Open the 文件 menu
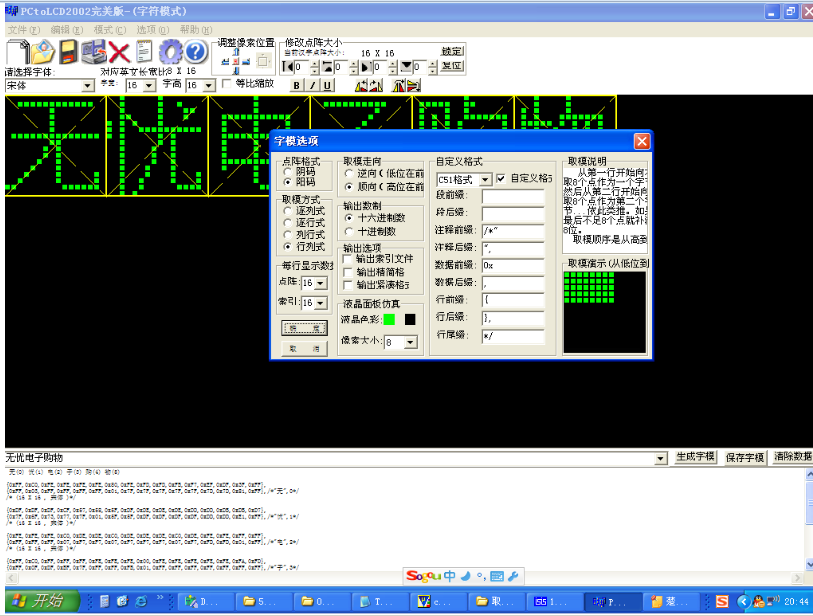813x616 pixels. (x=24, y=30)
